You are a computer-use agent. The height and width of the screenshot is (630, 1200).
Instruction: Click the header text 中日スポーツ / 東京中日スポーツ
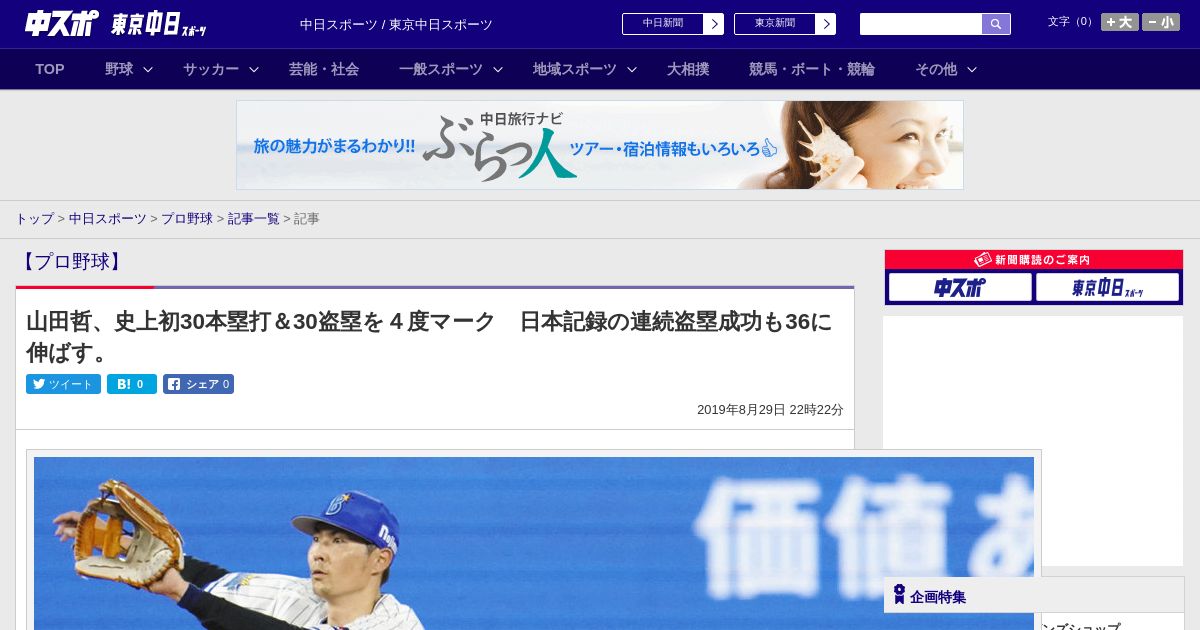click(x=396, y=24)
